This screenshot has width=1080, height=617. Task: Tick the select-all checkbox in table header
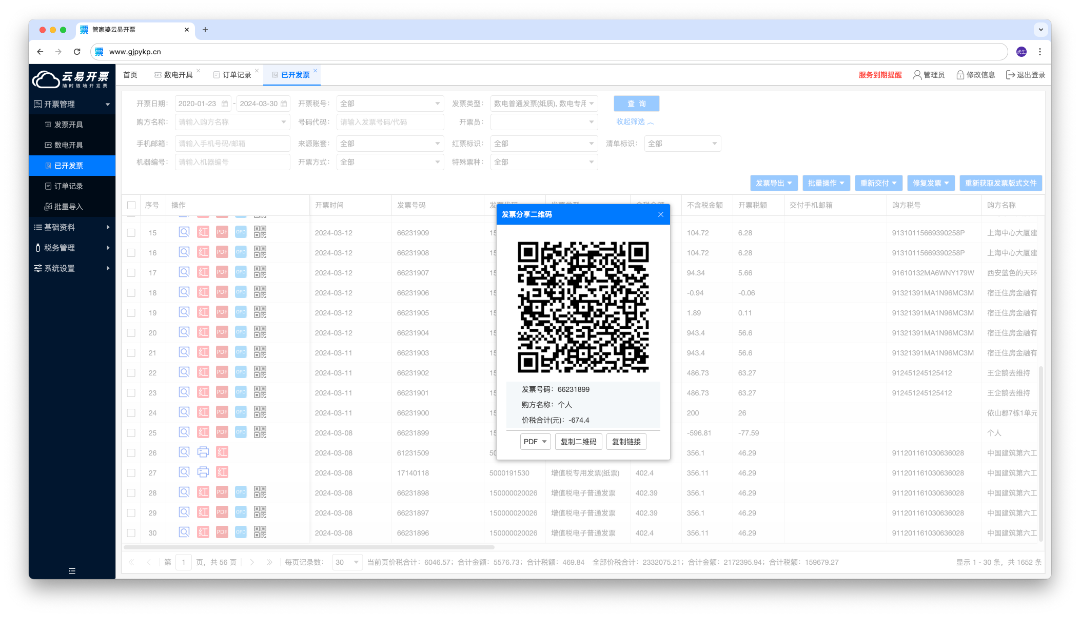tap(132, 205)
